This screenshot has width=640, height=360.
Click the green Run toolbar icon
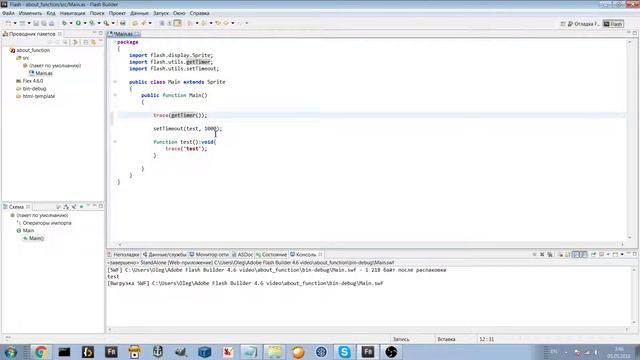coord(78,23)
